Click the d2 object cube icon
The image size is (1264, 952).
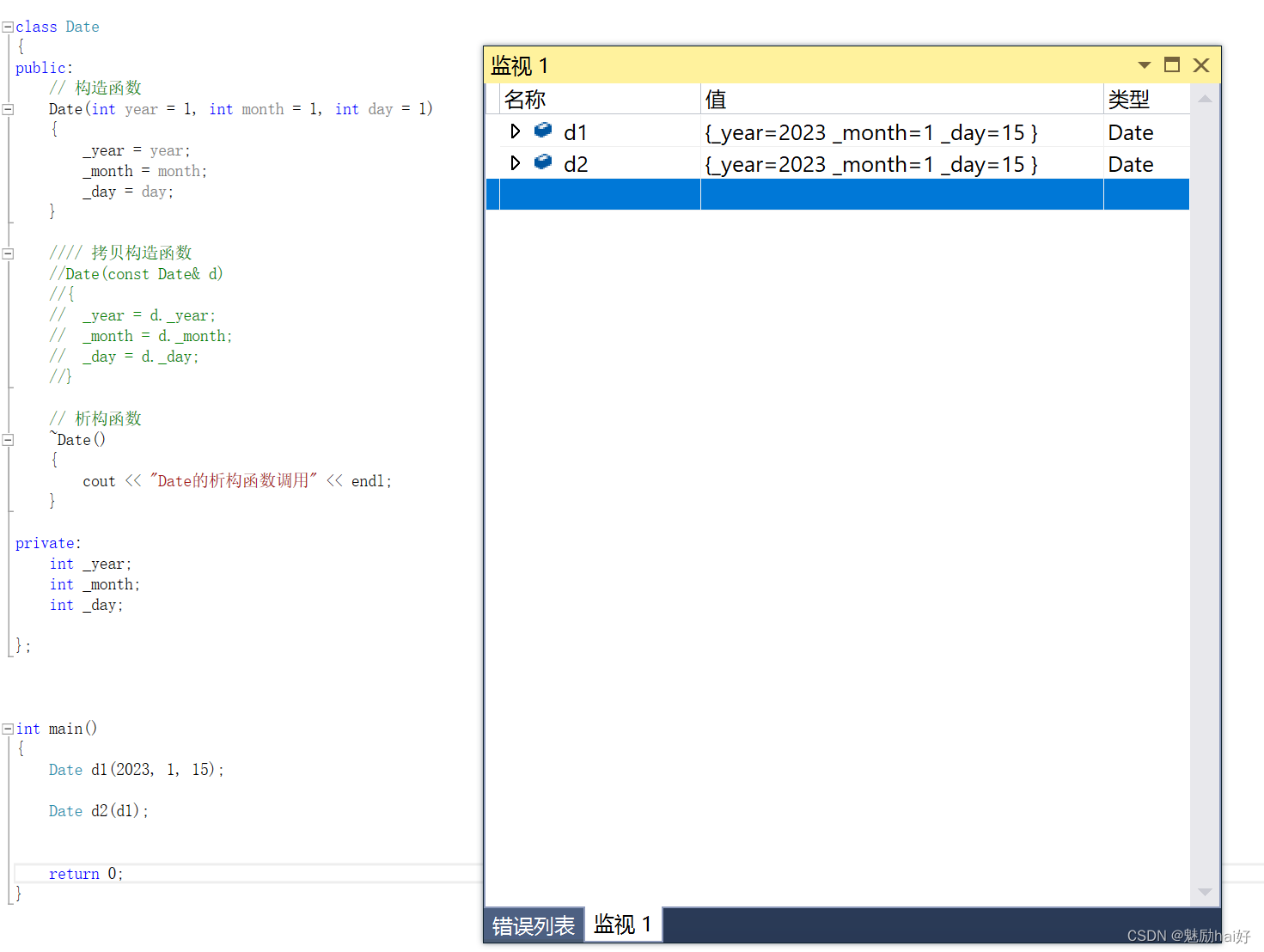pos(543,162)
